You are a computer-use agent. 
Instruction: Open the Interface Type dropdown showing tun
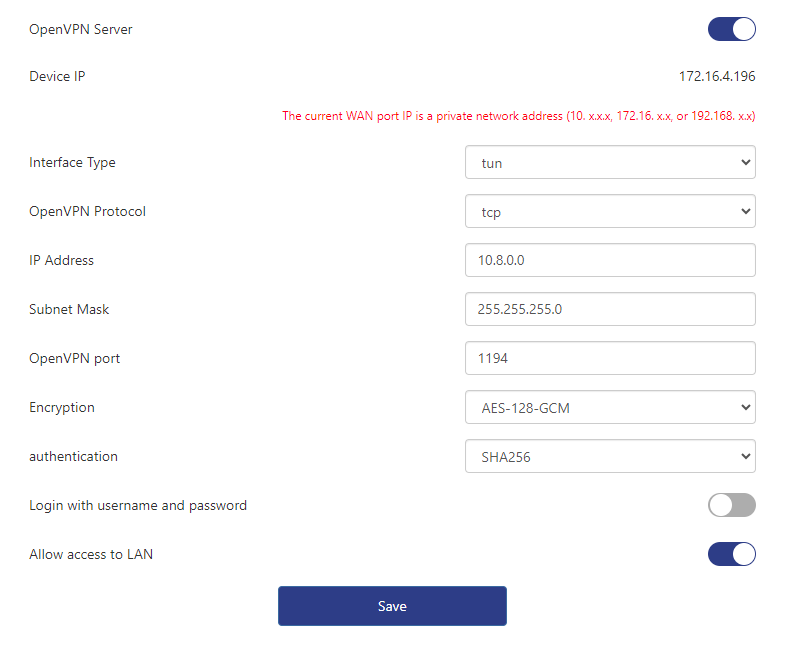pyautogui.click(x=610, y=162)
